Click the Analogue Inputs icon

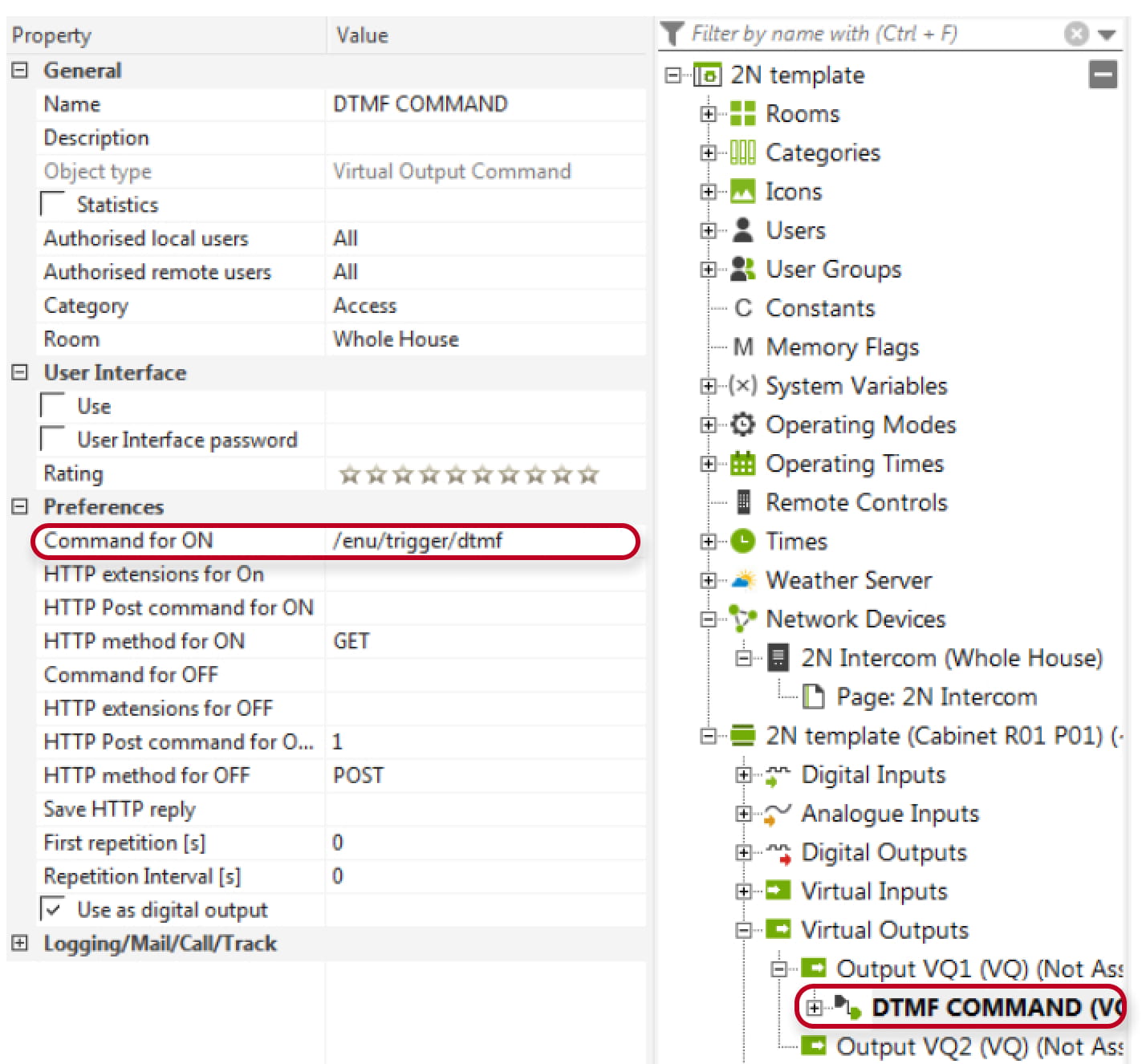778,814
